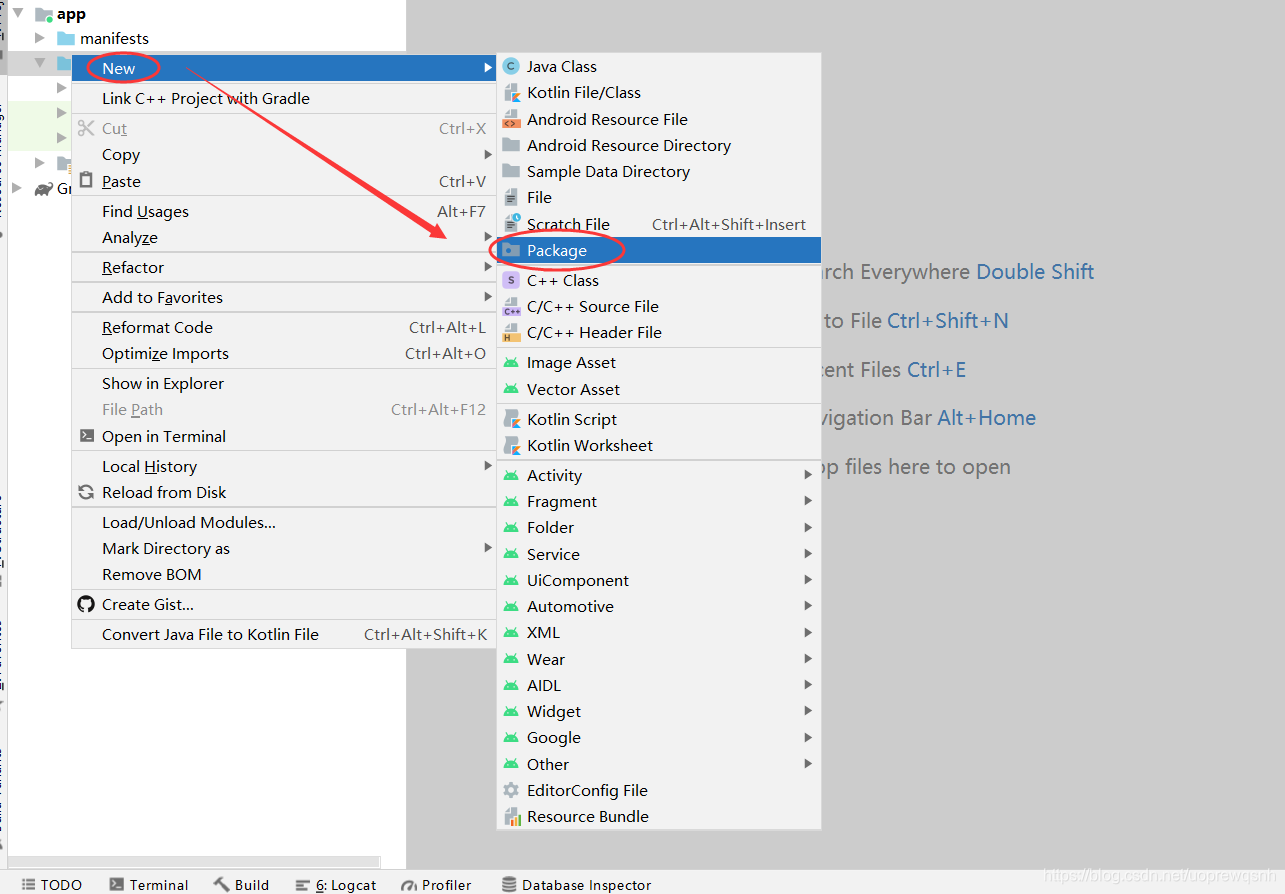This screenshot has height=894, width=1285.
Task: Select Automotive in New submenu
Action: [x=659, y=607]
